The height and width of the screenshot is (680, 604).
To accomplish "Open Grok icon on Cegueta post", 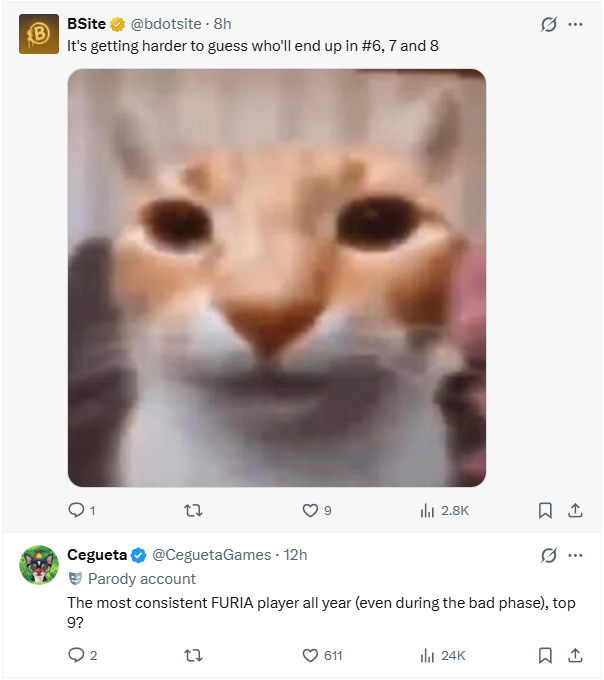I will [548, 555].
